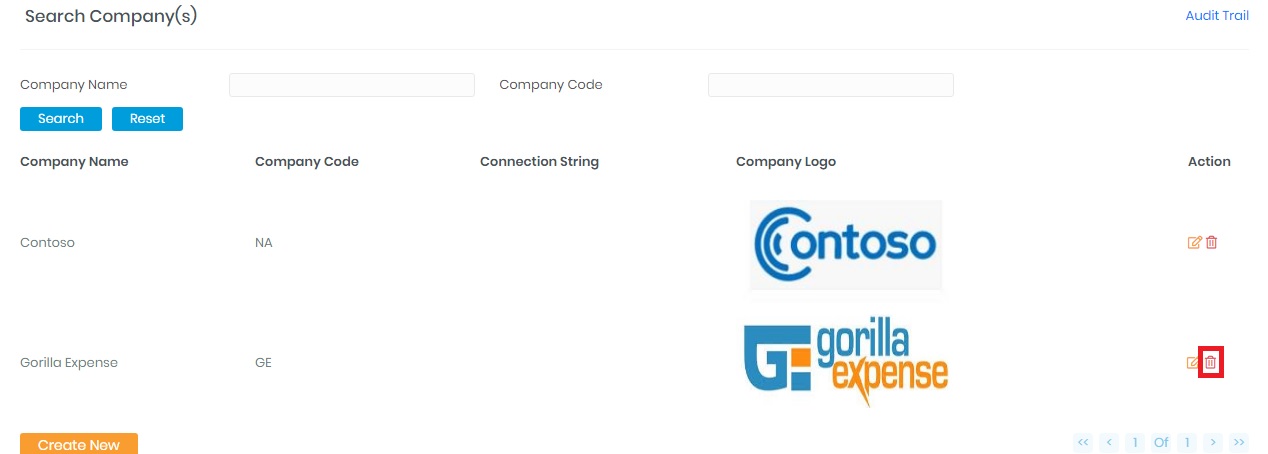
Task: Run the company Search button
Action: coord(61,118)
